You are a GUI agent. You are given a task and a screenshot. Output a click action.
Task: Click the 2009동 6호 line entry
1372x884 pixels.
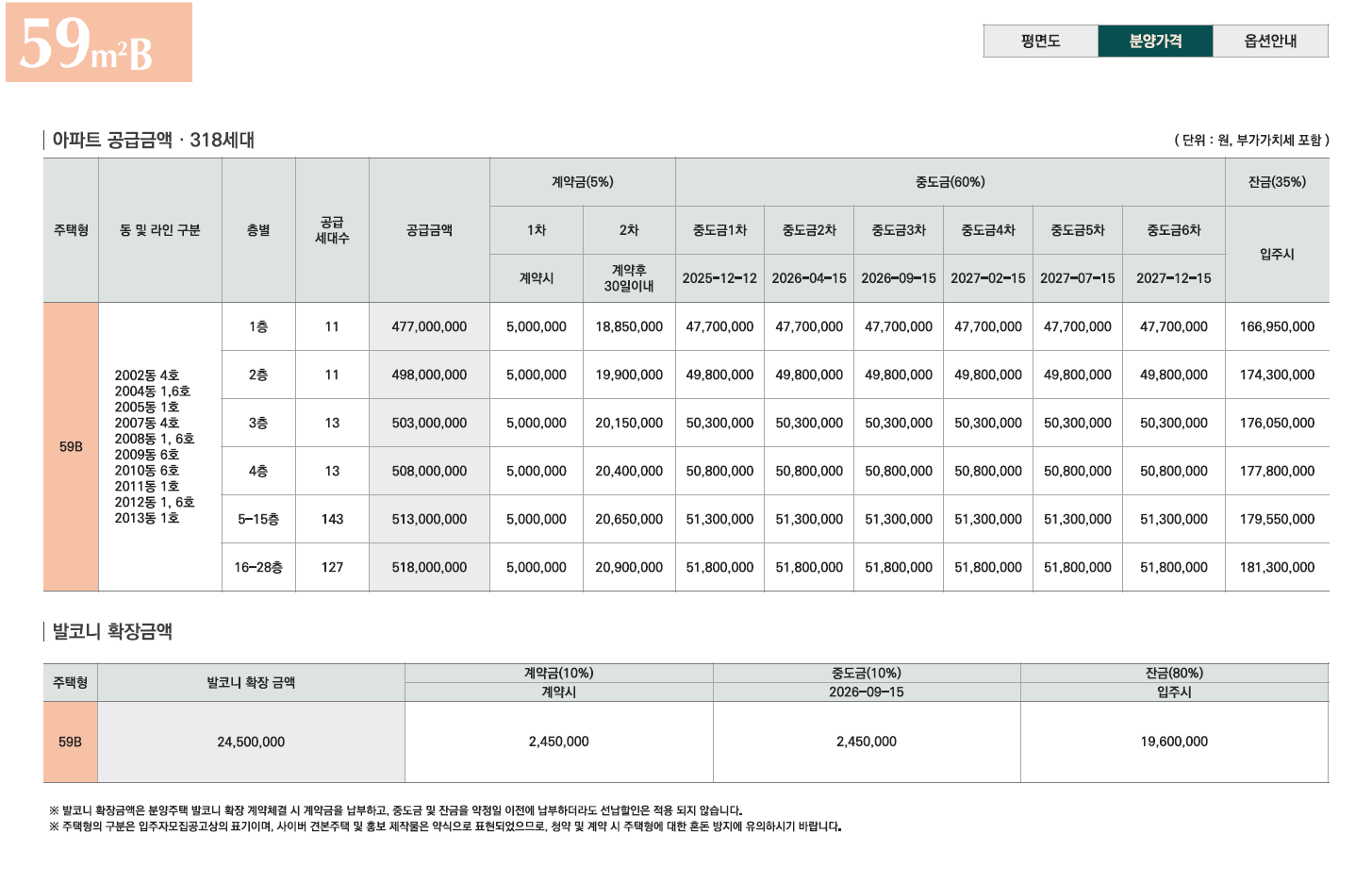coord(146,455)
